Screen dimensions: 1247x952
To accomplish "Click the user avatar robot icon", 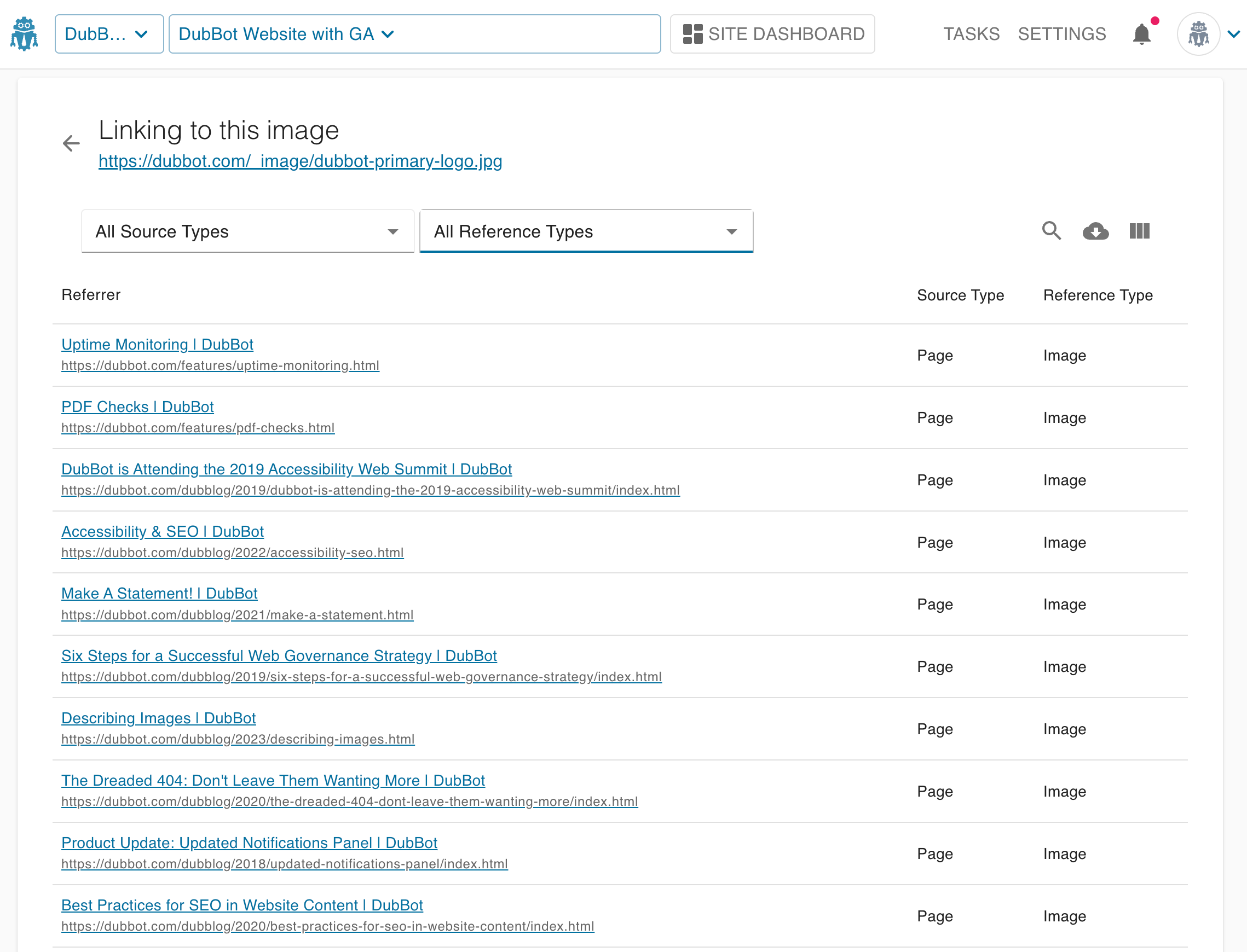I will 1198,34.
